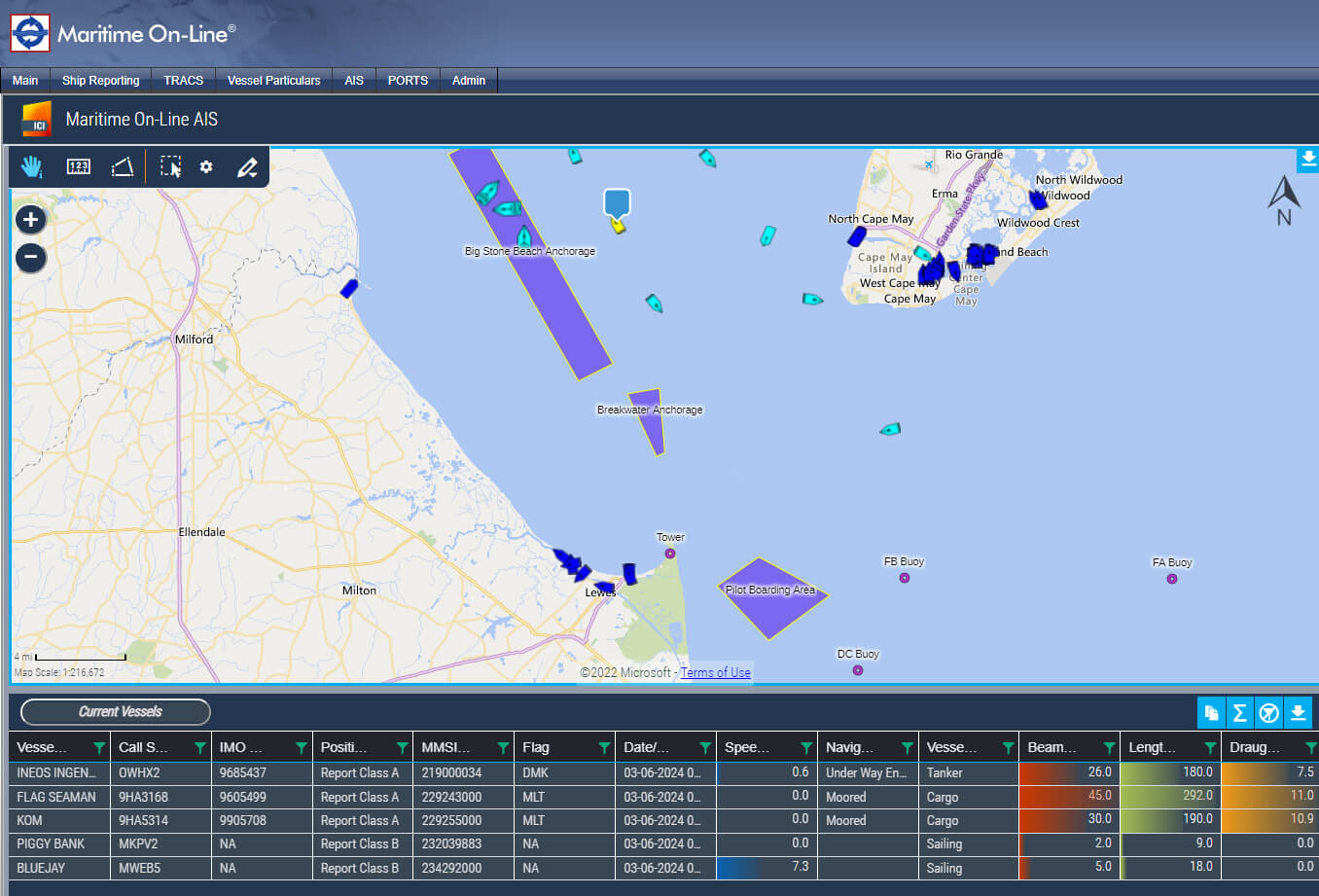The image size is (1319, 896).
Task: Open filter for MMSI column
Action: 504,748
